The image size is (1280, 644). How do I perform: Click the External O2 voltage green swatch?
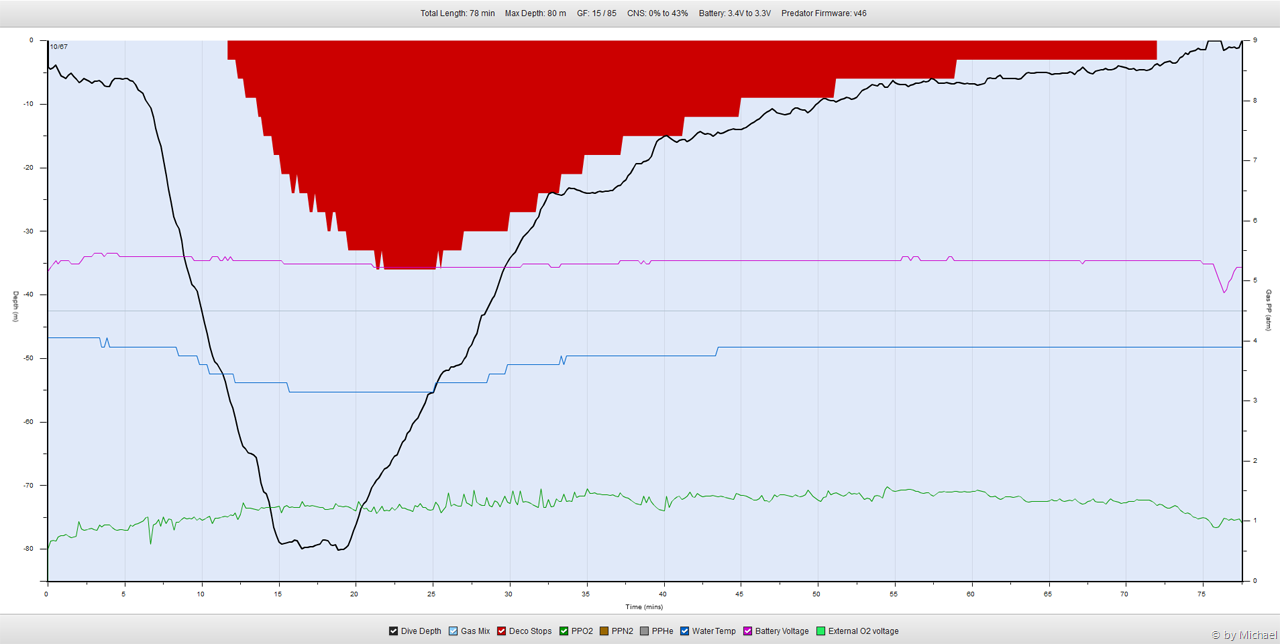[x=821, y=631]
